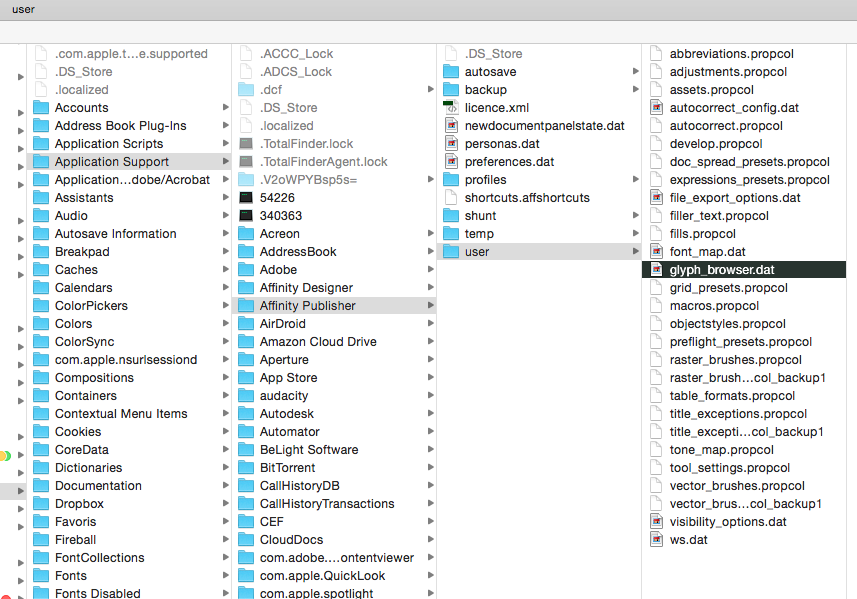This screenshot has width=857, height=599.
Task: Click the visibility_options.dat file icon
Action: 656,521
